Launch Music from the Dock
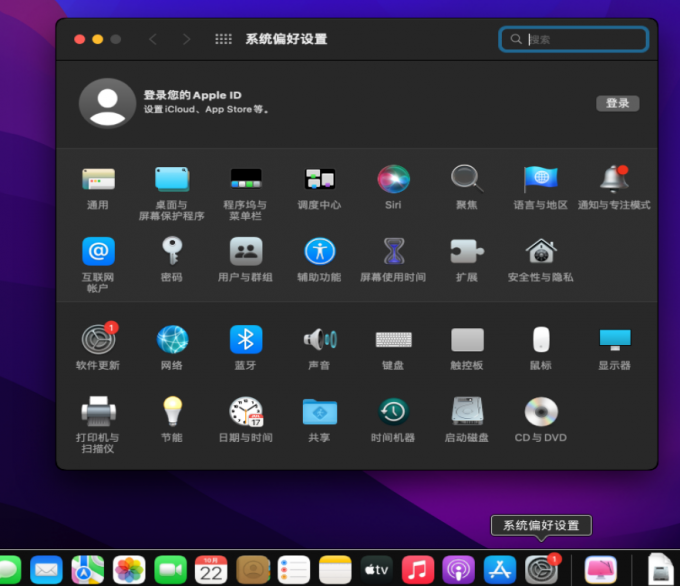The image size is (680, 586). (418, 570)
